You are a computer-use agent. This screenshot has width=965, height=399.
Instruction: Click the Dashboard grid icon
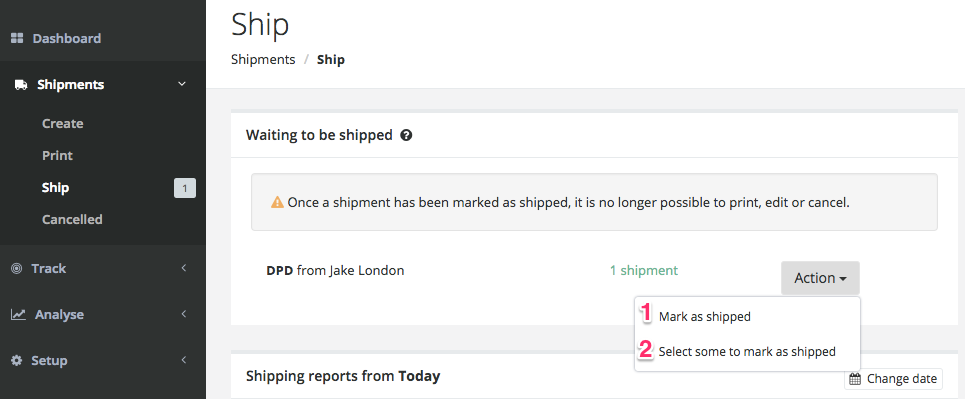(17, 38)
